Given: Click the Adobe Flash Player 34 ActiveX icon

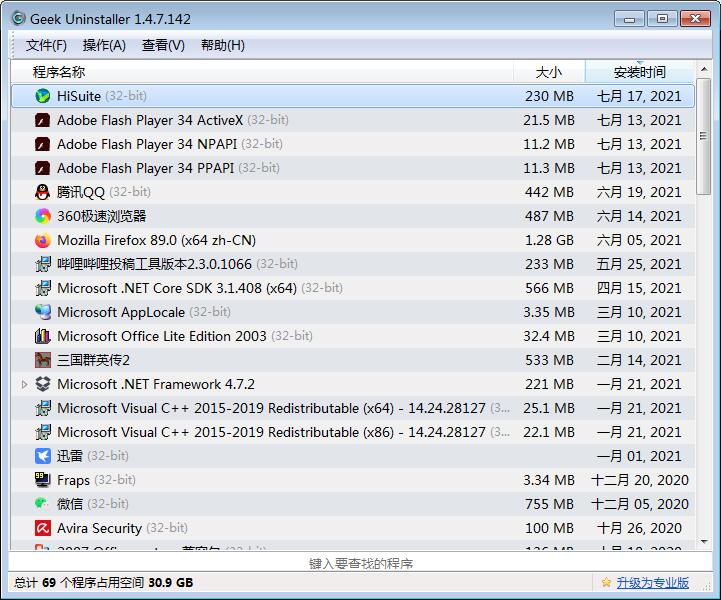Looking at the screenshot, I should [43, 120].
